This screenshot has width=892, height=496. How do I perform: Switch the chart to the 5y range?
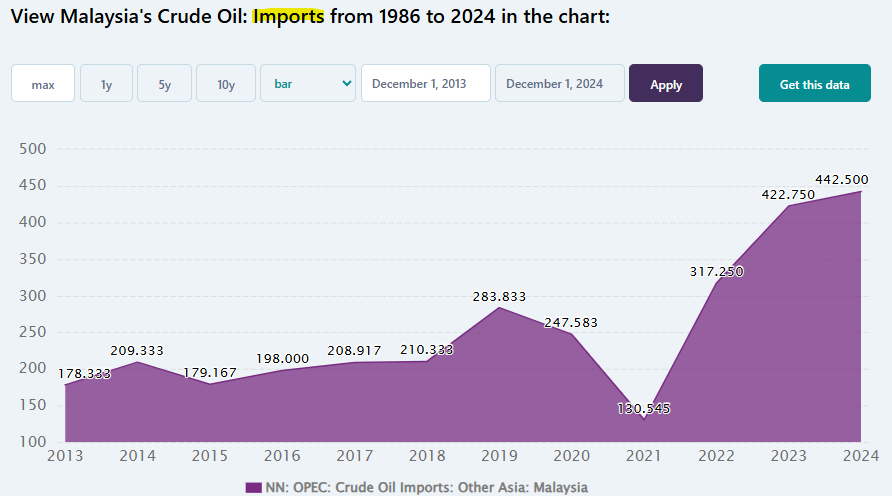[164, 84]
